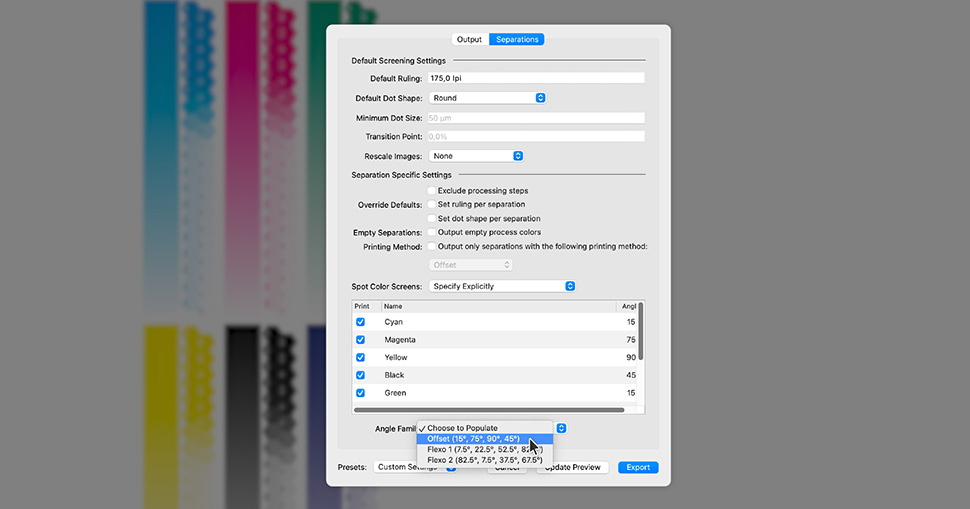This screenshot has height=509, width=970.
Task: Choose Flexo 2 angle family option
Action: pos(484,460)
